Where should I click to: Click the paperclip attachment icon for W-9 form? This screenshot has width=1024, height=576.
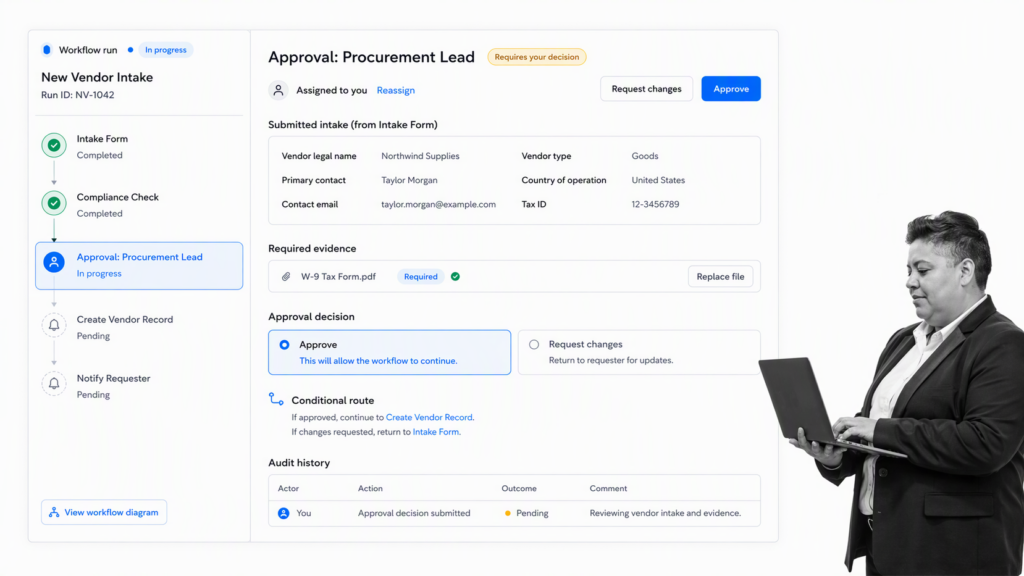pos(286,277)
